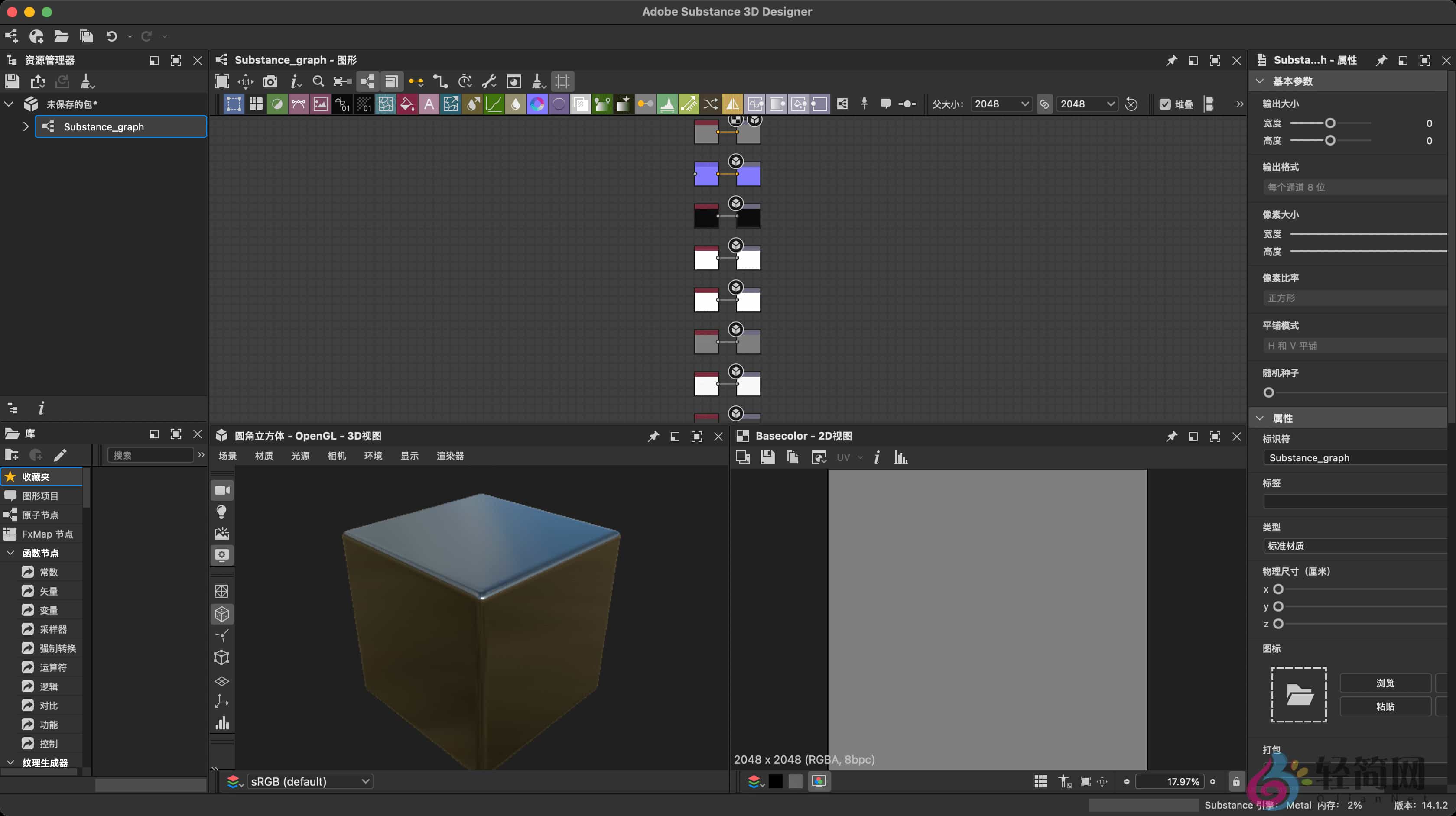Open the sRGB (default) color profile dropdown

[x=310, y=781]
